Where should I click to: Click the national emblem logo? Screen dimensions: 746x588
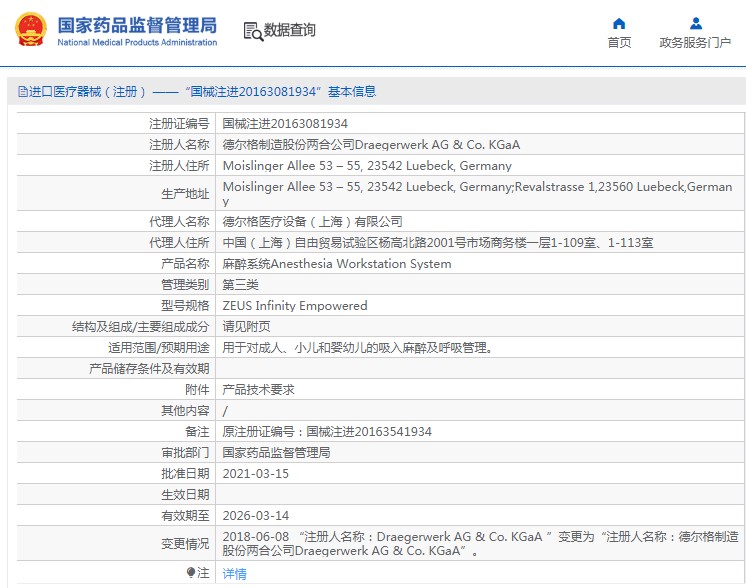tap(31, 29)
